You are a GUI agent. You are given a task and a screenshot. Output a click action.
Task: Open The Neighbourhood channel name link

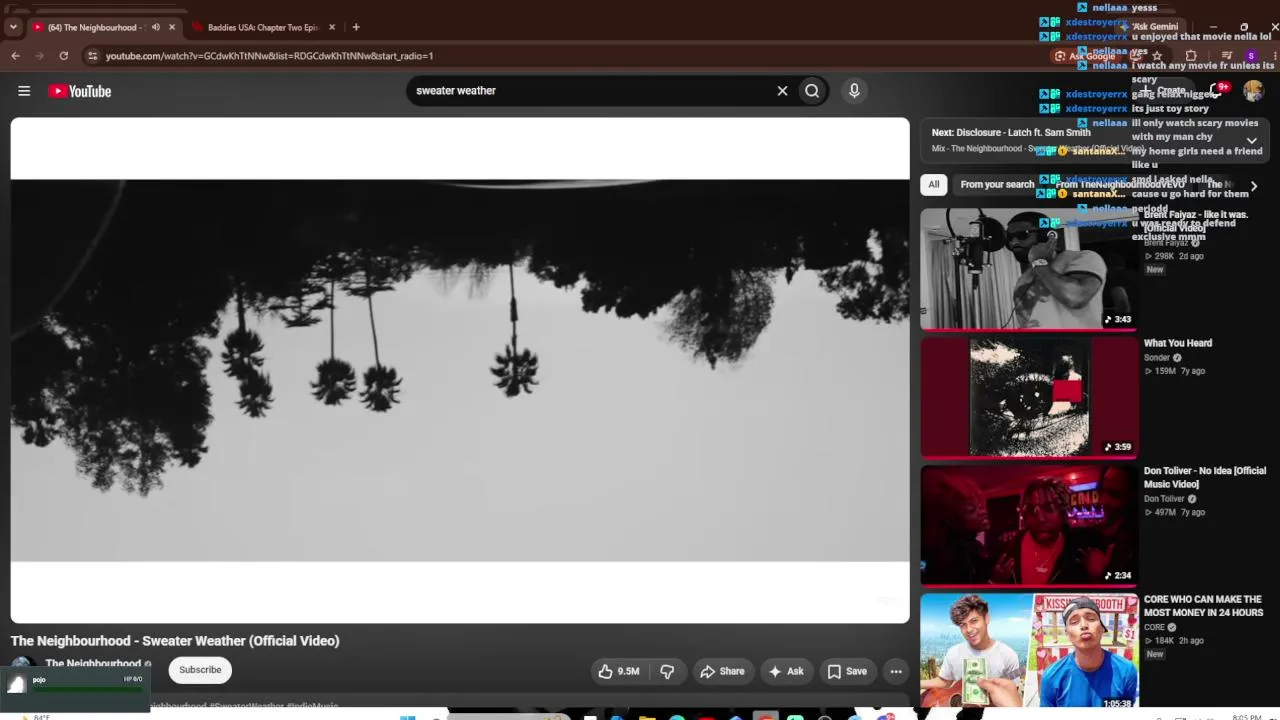pos(93,664)
